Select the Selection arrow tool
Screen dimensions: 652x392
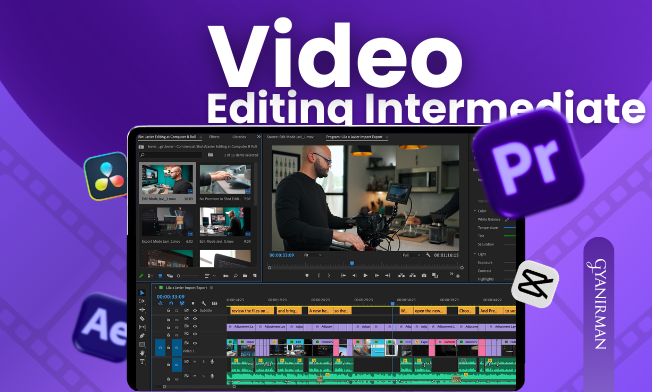(x=142, y=293)
